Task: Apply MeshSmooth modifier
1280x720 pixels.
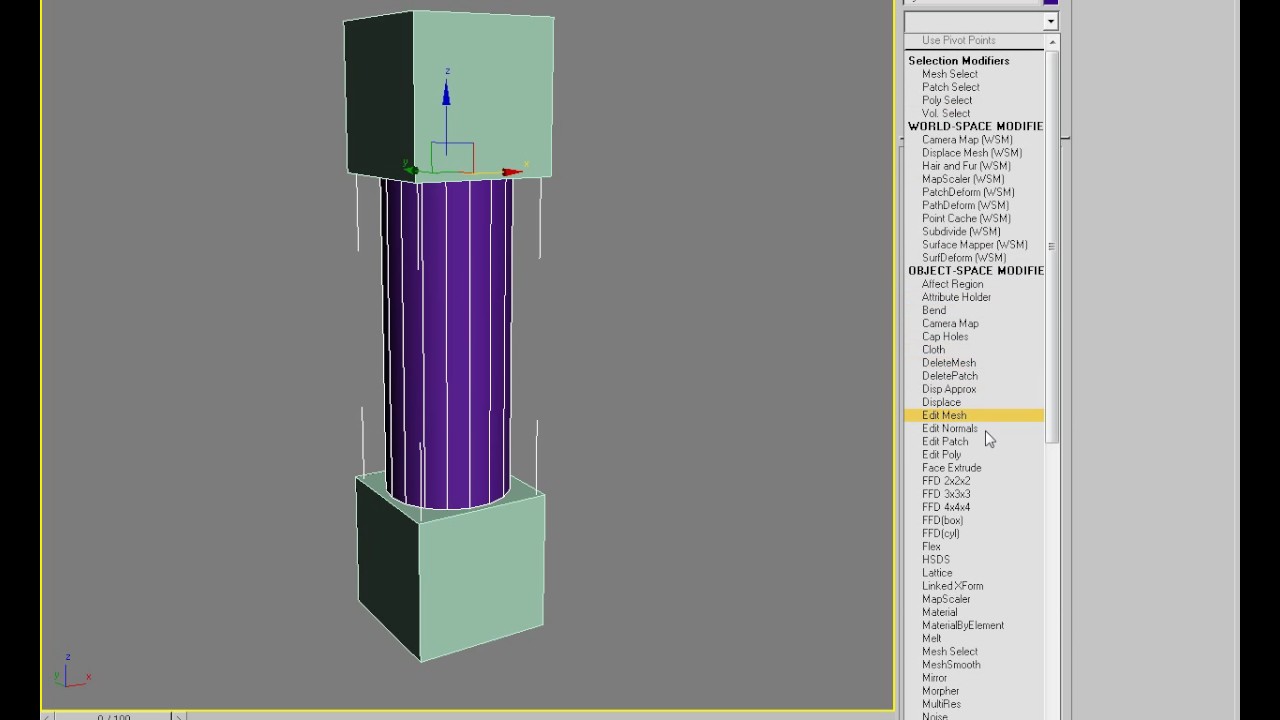Action: (950, 664)
